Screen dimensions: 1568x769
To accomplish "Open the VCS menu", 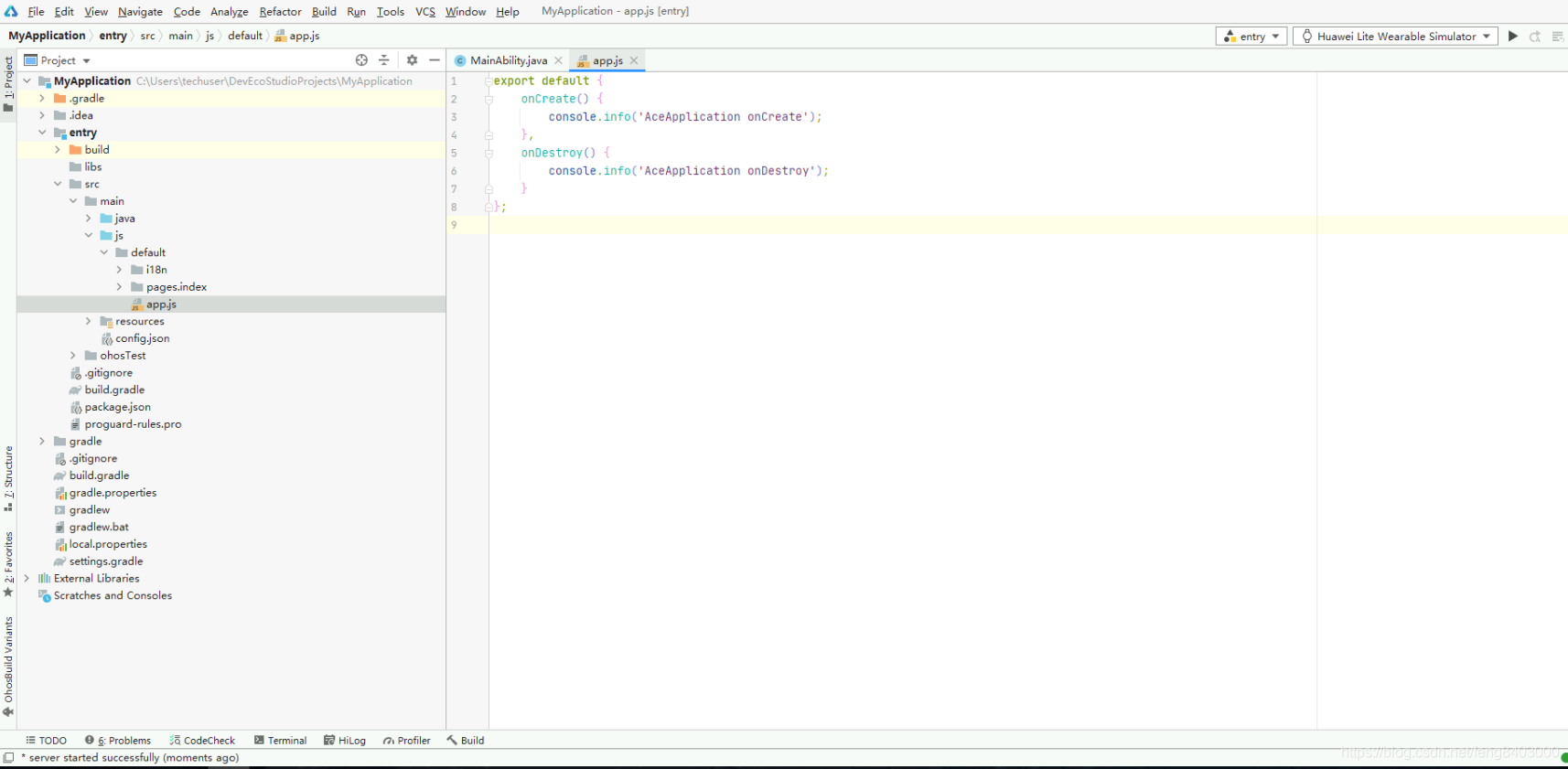I will [425, 12].
